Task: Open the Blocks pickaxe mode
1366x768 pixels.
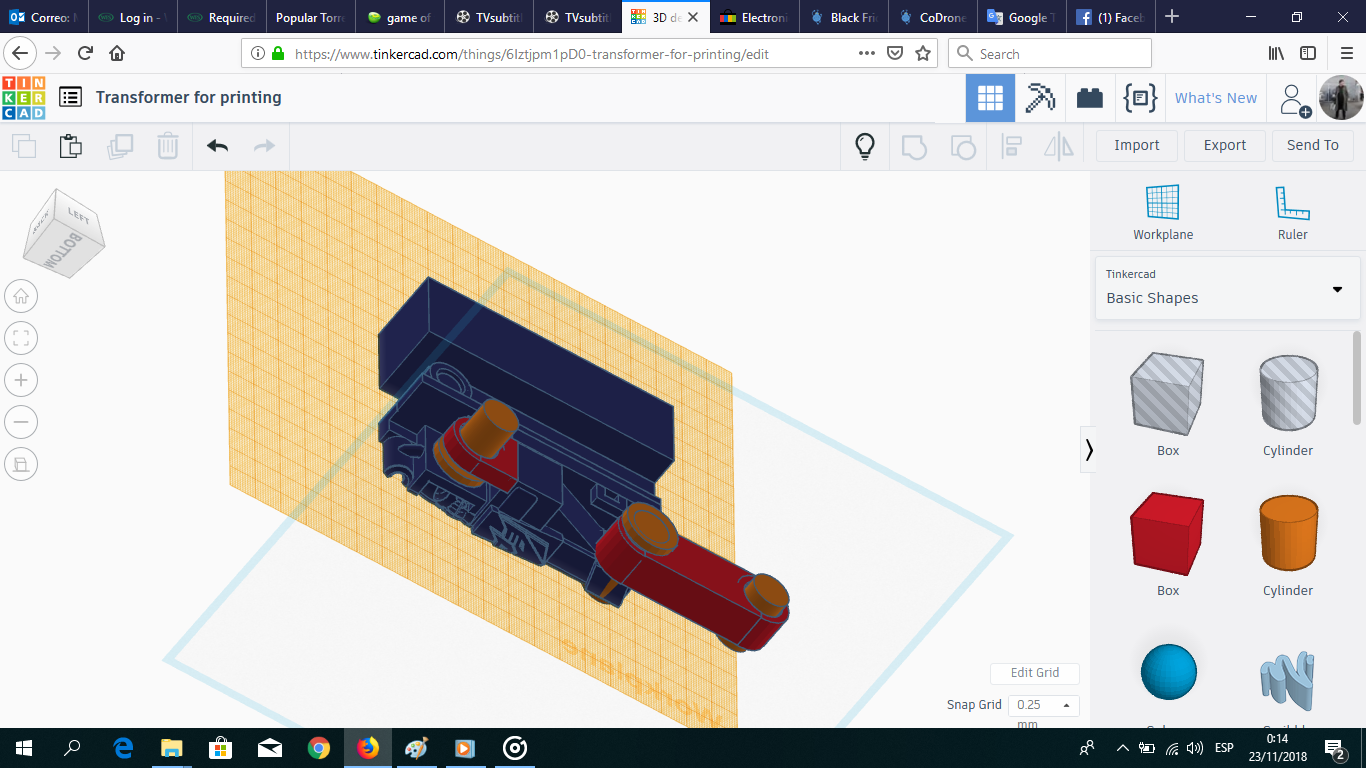Action: 1040,98
